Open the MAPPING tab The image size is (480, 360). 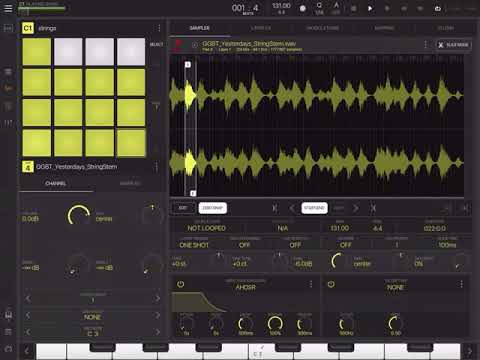click(384, 28)
